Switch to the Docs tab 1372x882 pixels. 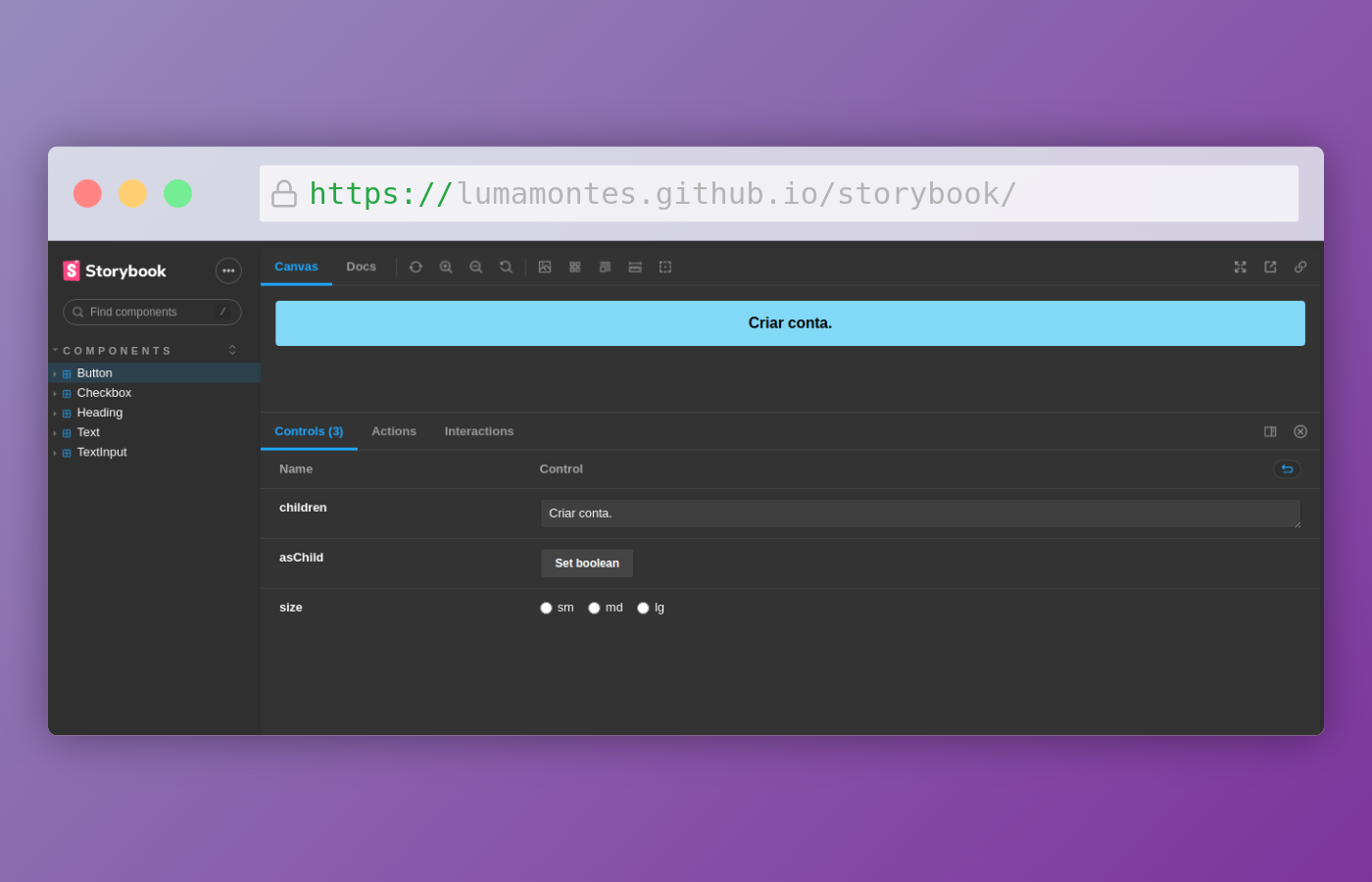[x=362, y=267]
